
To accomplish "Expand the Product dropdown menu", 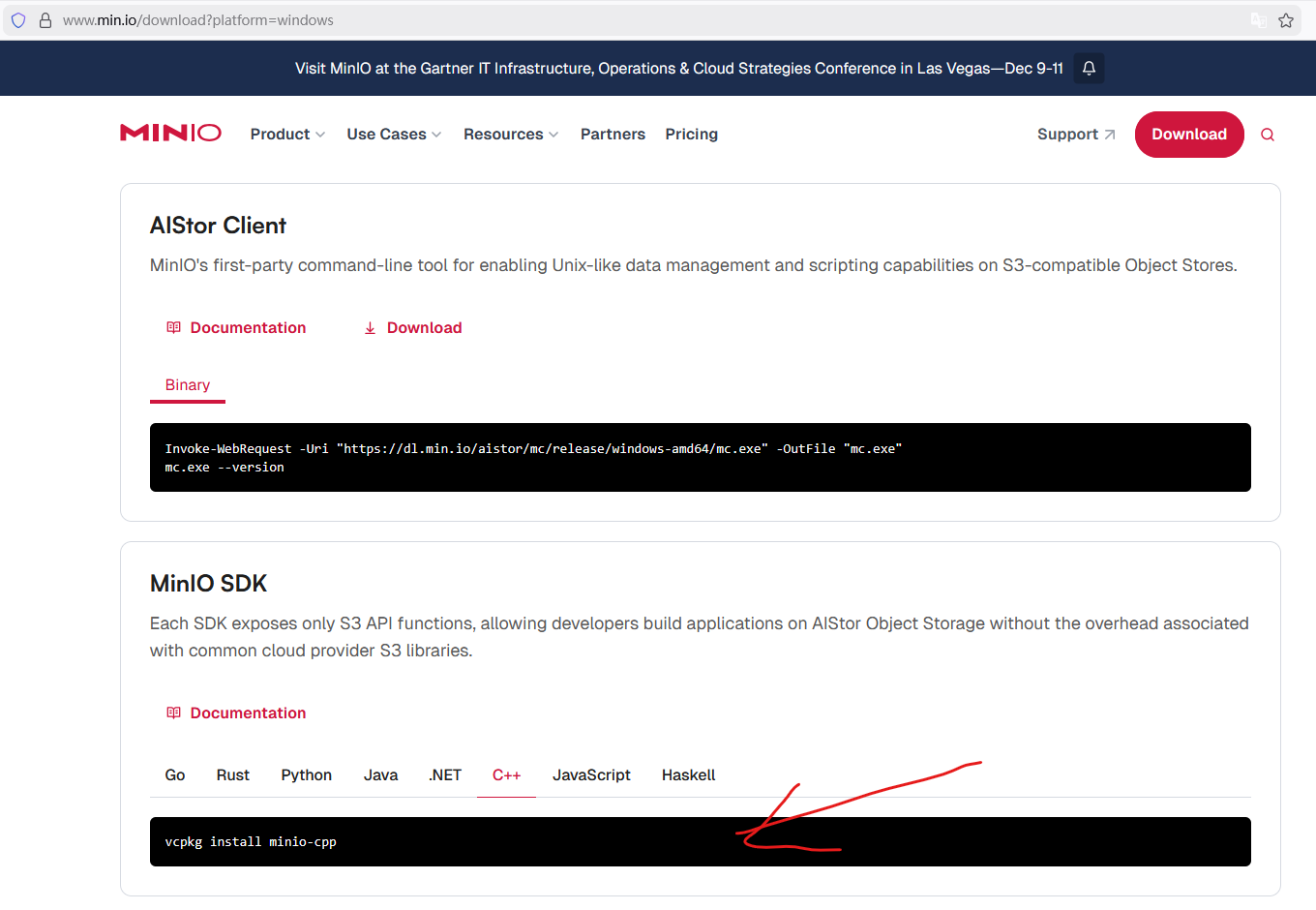I will [x=287, y=135].
